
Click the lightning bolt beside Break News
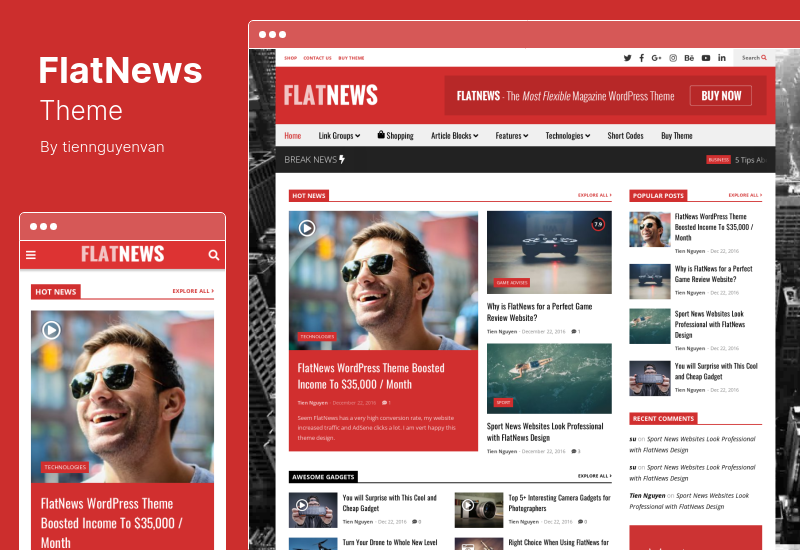(x=342, y=160)
